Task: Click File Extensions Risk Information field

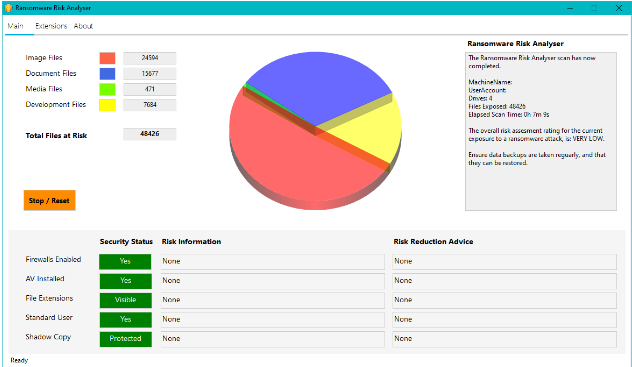Action: pos(272,300)
